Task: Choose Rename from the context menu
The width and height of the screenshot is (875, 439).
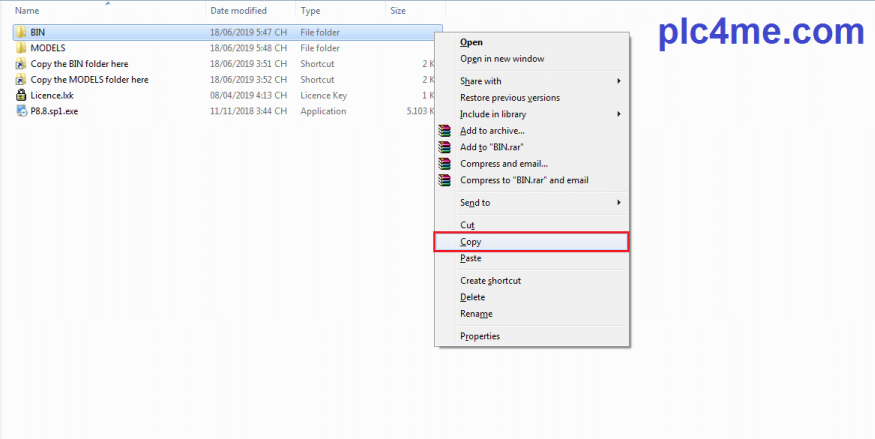Action: click(476, 313)
